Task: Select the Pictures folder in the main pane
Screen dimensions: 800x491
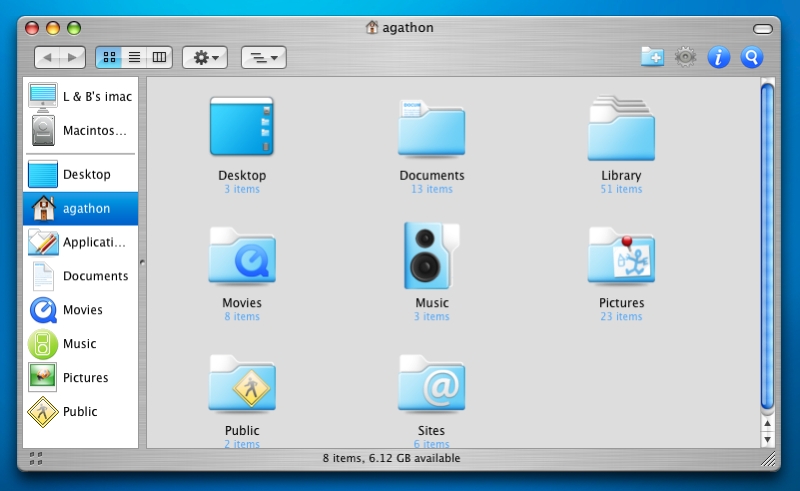Action: (x=621, y=256)
